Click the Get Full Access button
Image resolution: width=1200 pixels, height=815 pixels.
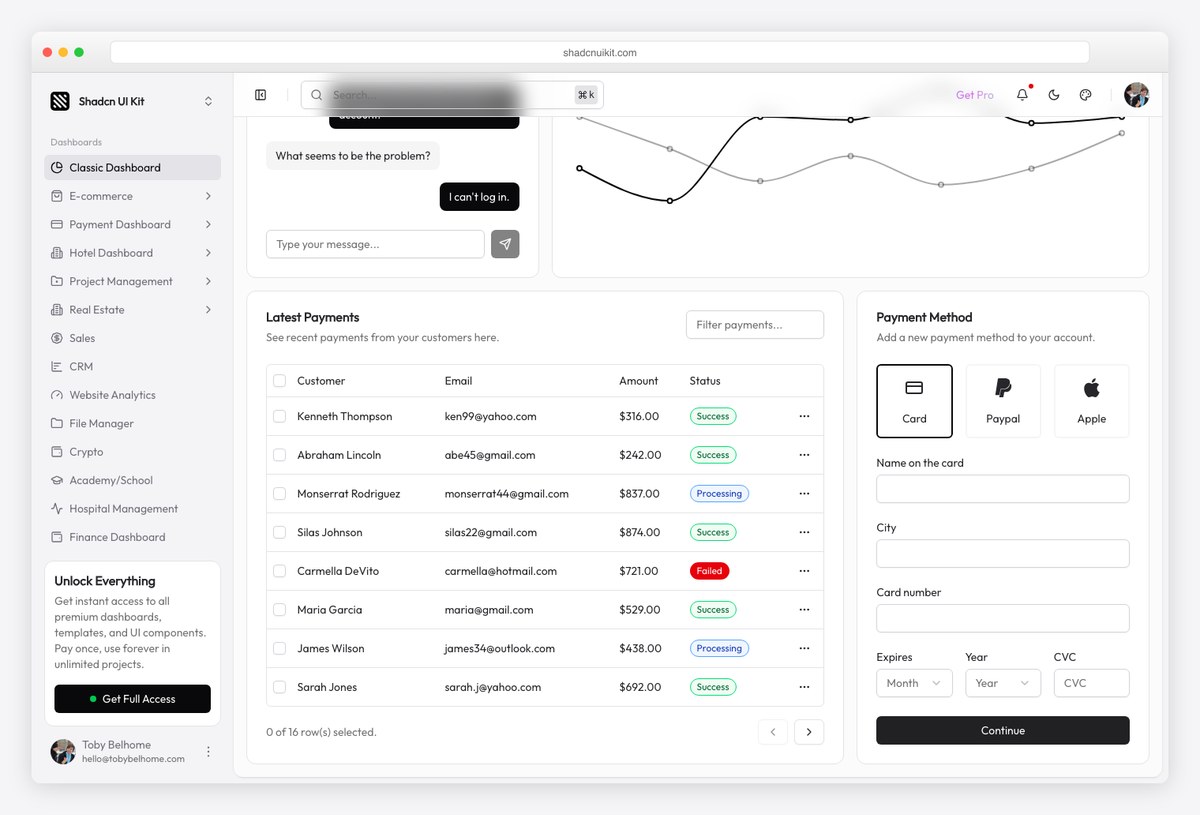tap(132, 699)
